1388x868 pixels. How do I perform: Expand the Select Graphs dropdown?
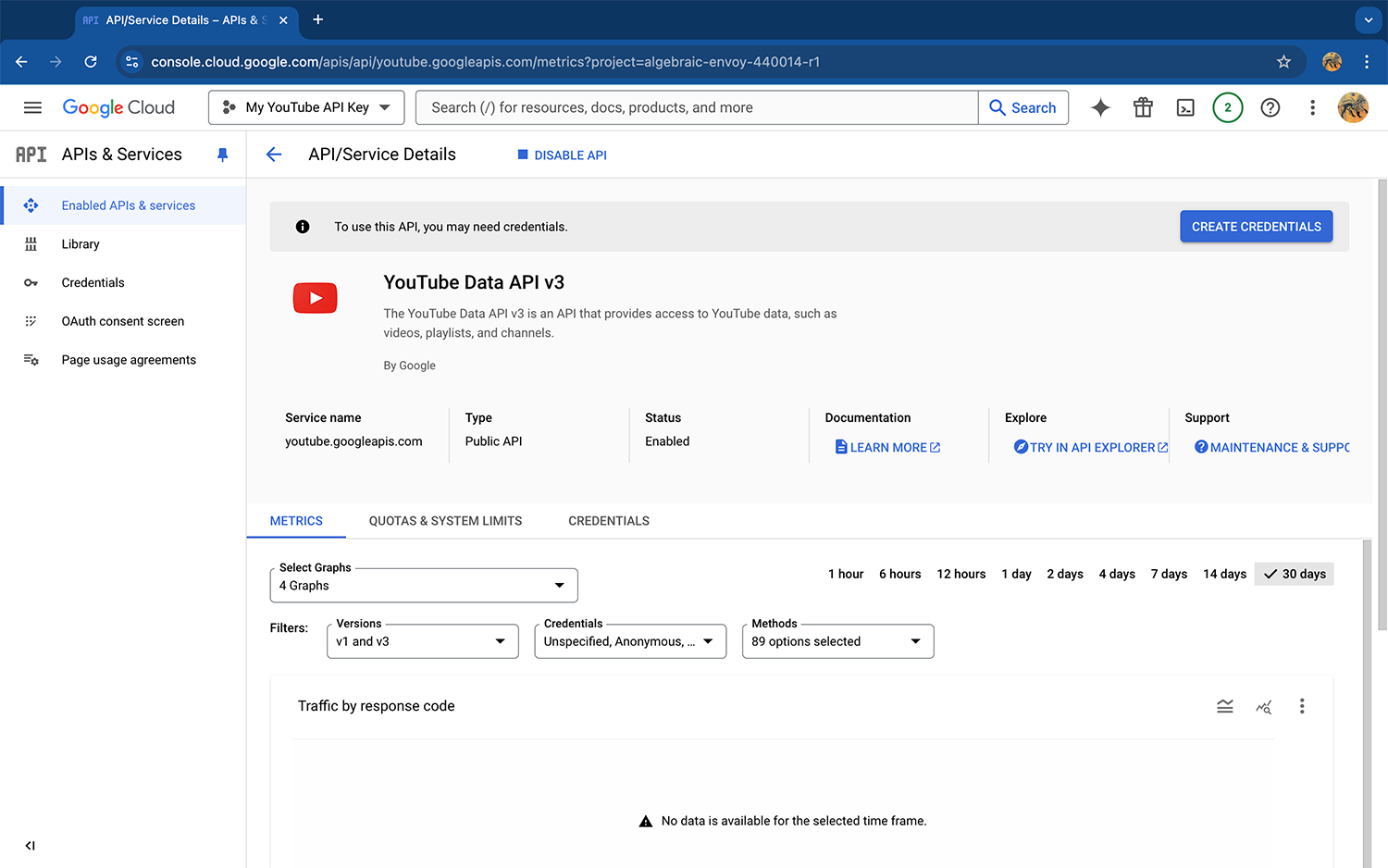(424, 586)
